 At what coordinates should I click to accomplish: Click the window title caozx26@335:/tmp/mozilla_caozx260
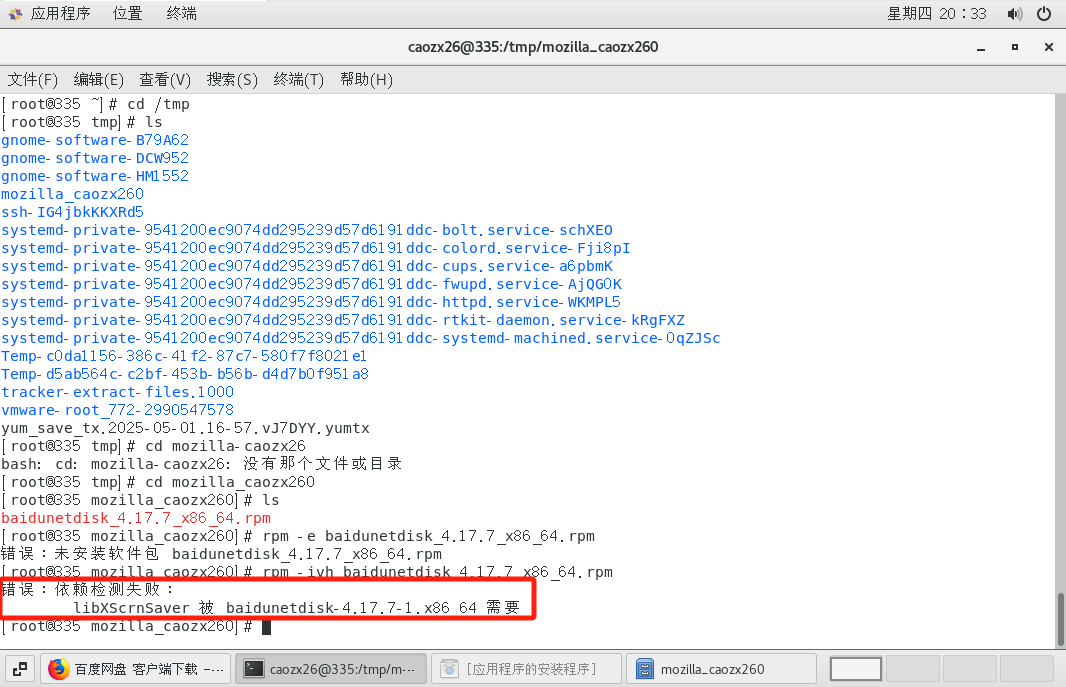pos(533,47)
